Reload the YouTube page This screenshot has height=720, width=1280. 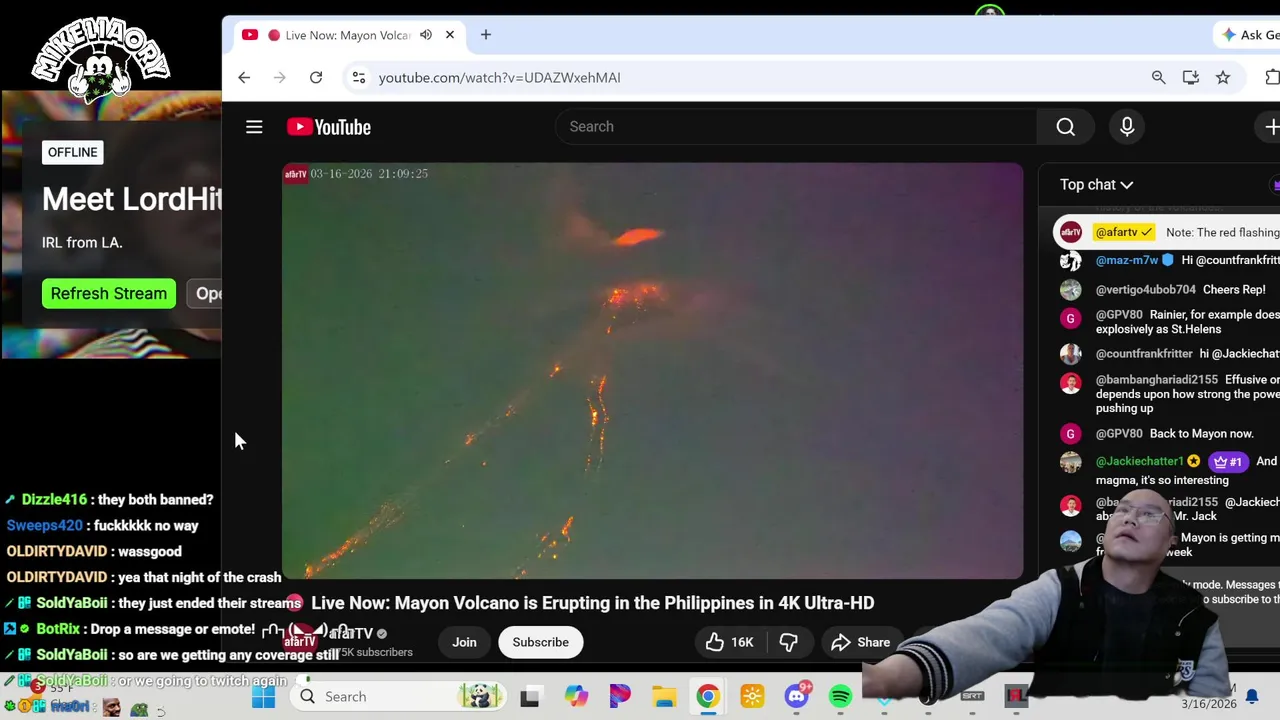[316, 77]
